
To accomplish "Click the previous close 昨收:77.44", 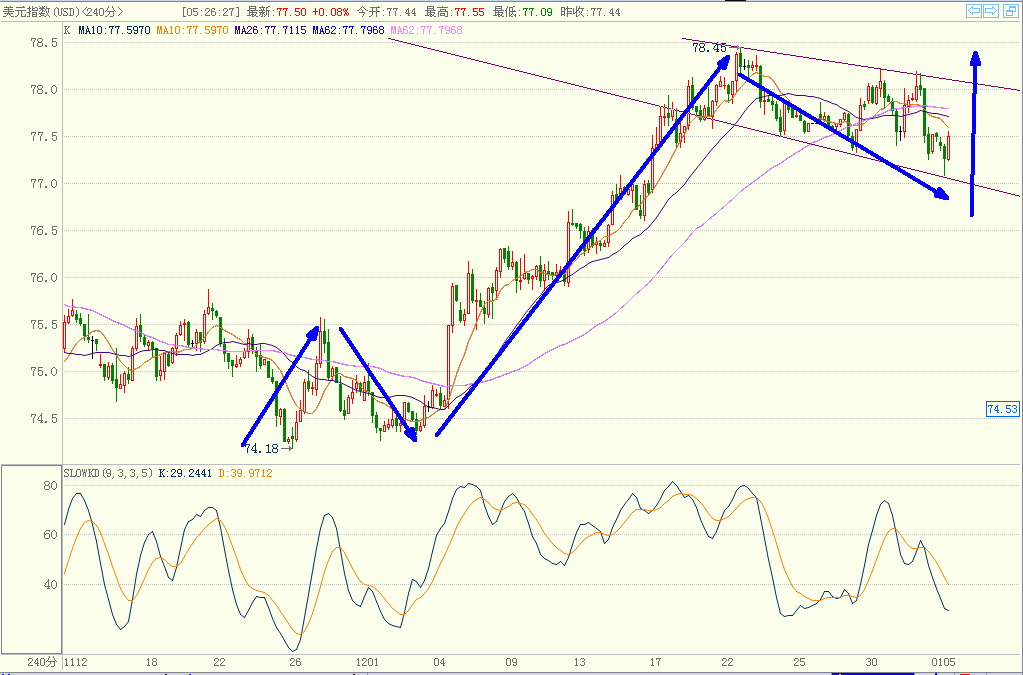I will tap(591, 12).
